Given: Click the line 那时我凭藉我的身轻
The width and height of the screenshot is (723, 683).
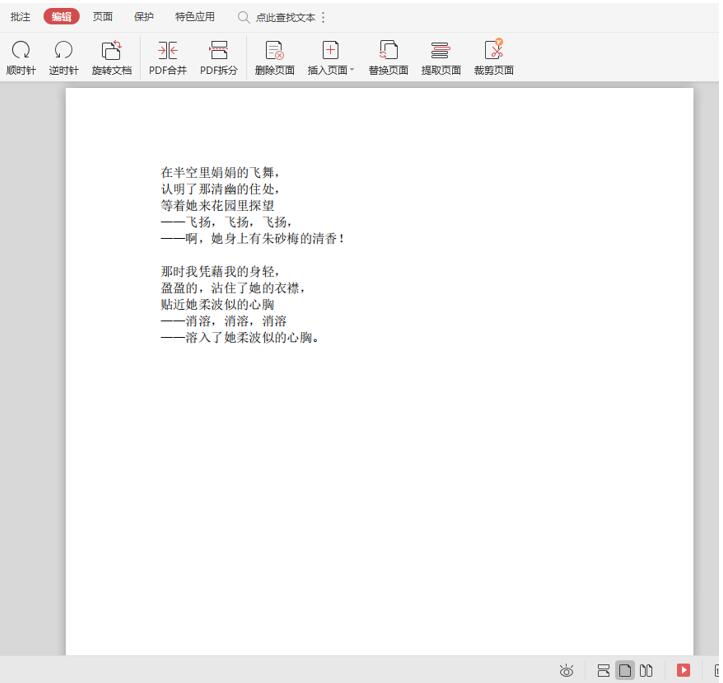Looking at the screenshot, I should tap(220, 271).
